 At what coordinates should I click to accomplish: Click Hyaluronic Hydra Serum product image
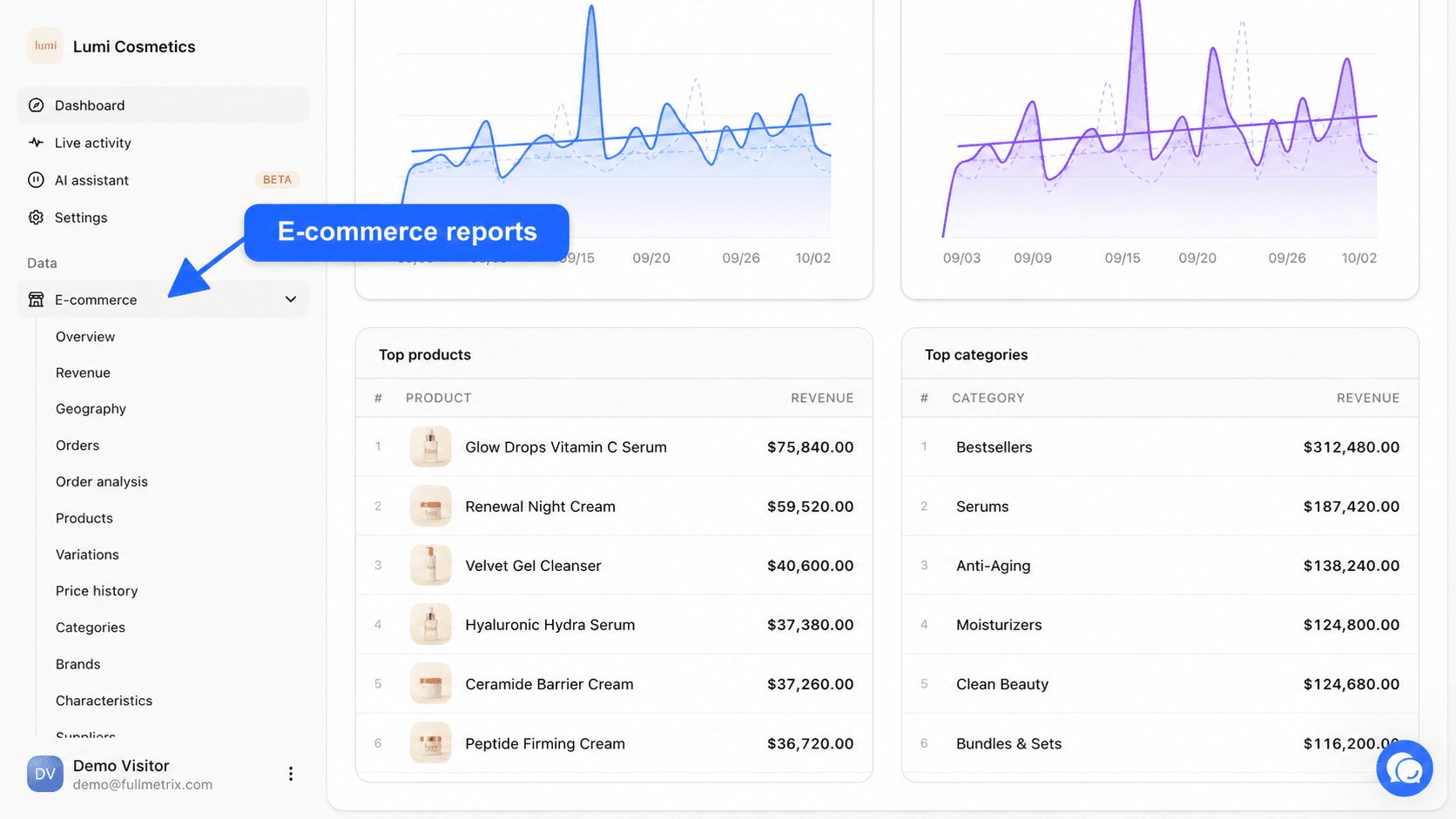(x=431, y=624)
